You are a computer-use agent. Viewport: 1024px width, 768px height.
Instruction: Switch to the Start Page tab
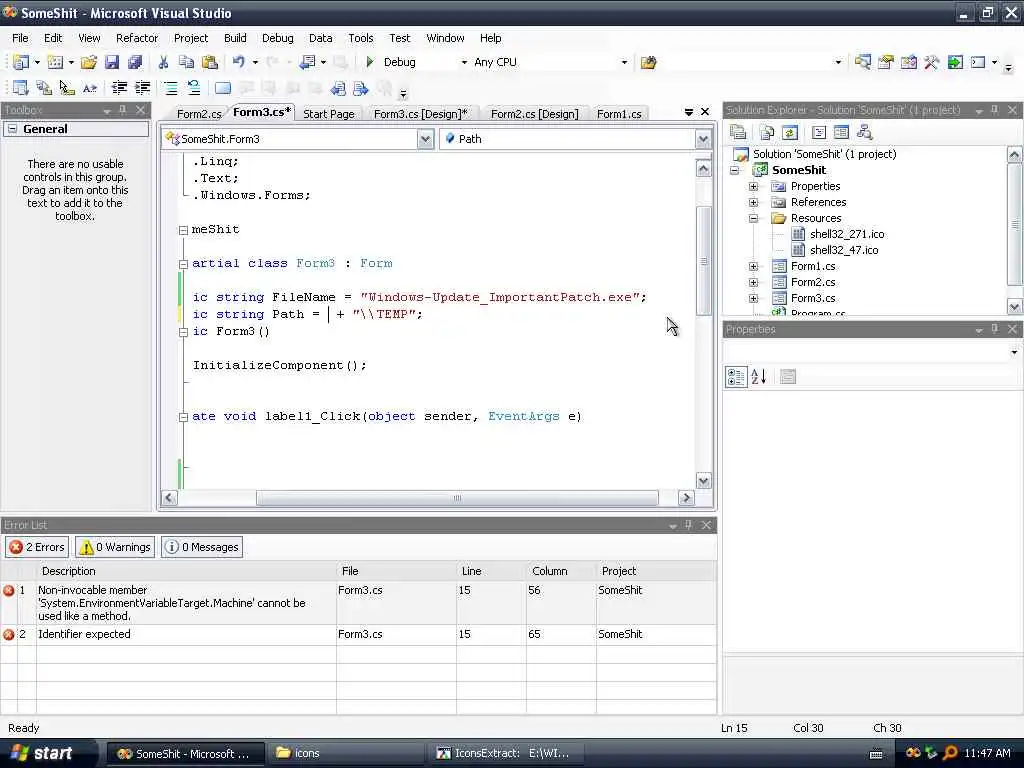coord(328,114)
